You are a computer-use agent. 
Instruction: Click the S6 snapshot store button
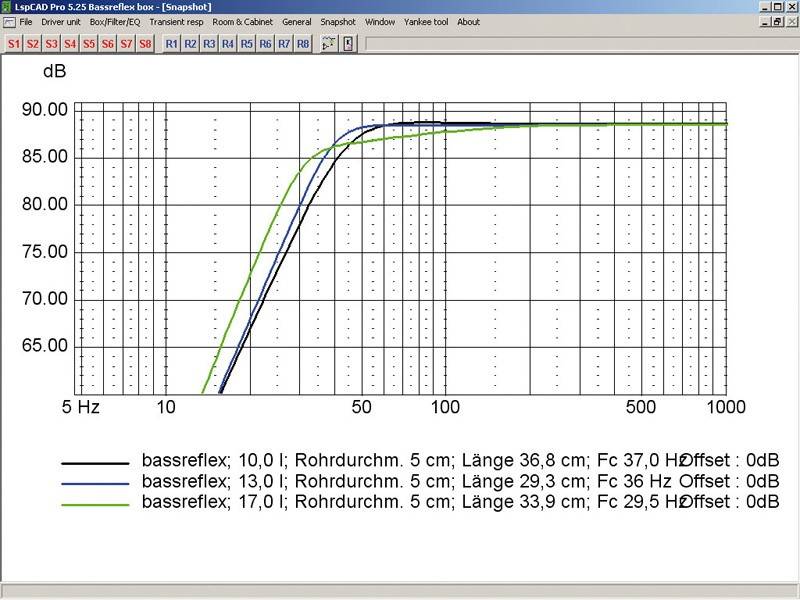pos(108,44)
